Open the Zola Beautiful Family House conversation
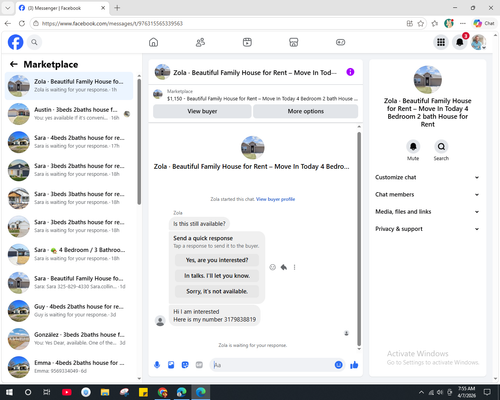 [69, 86]
